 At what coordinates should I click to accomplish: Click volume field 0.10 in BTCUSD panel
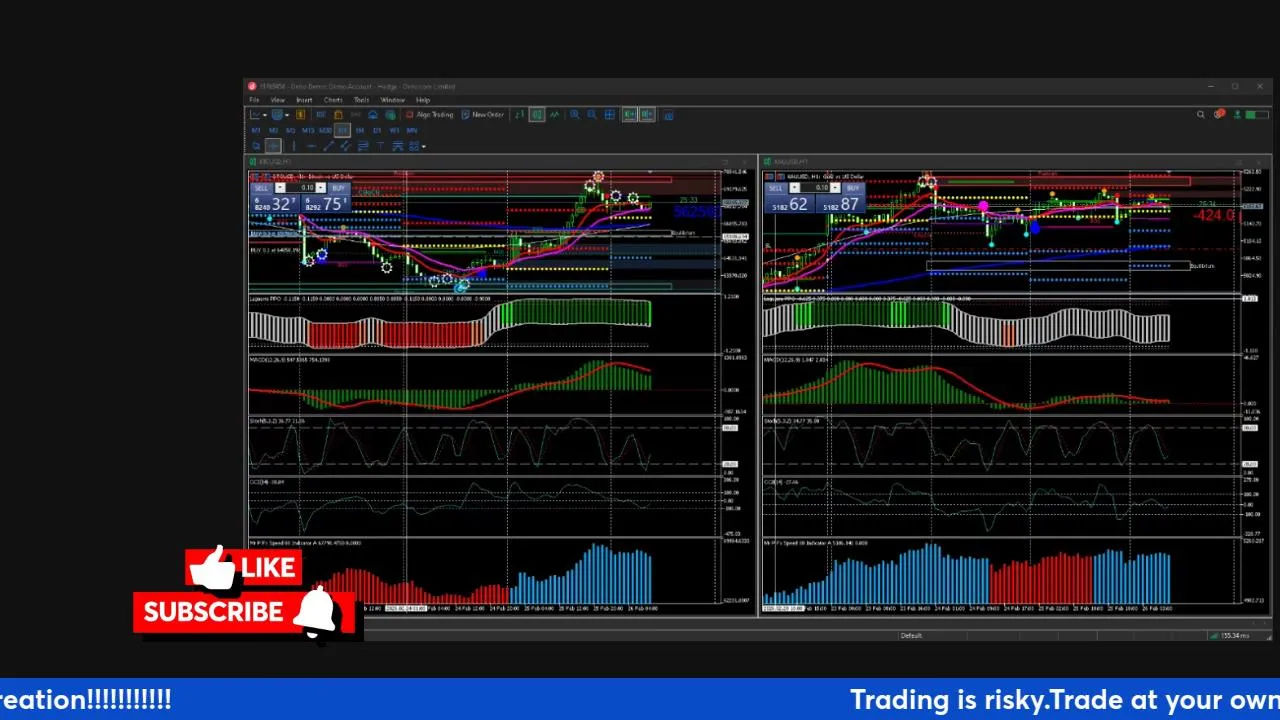point(300,188)
